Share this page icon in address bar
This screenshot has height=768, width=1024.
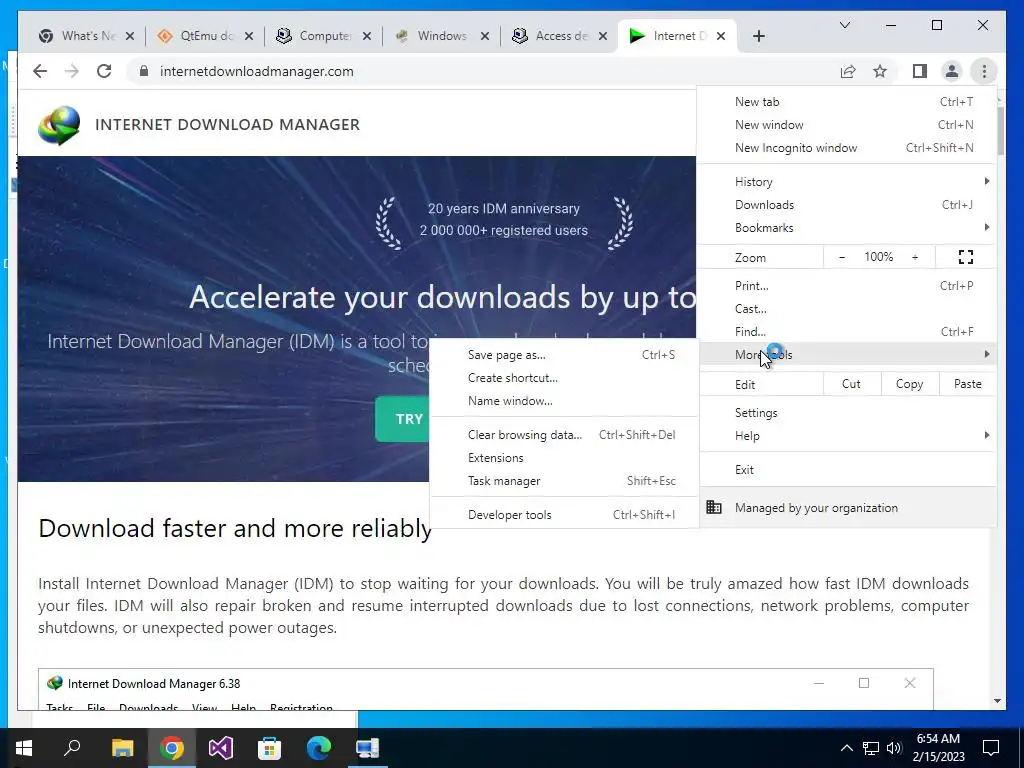pyautogui.click(x=848, y=71)
